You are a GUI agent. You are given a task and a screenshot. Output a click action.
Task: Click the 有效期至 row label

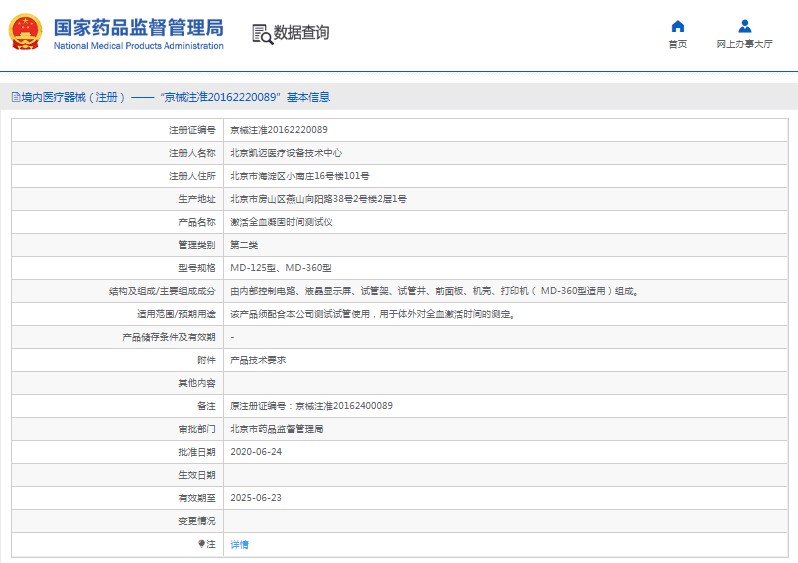tap(196, 498)
